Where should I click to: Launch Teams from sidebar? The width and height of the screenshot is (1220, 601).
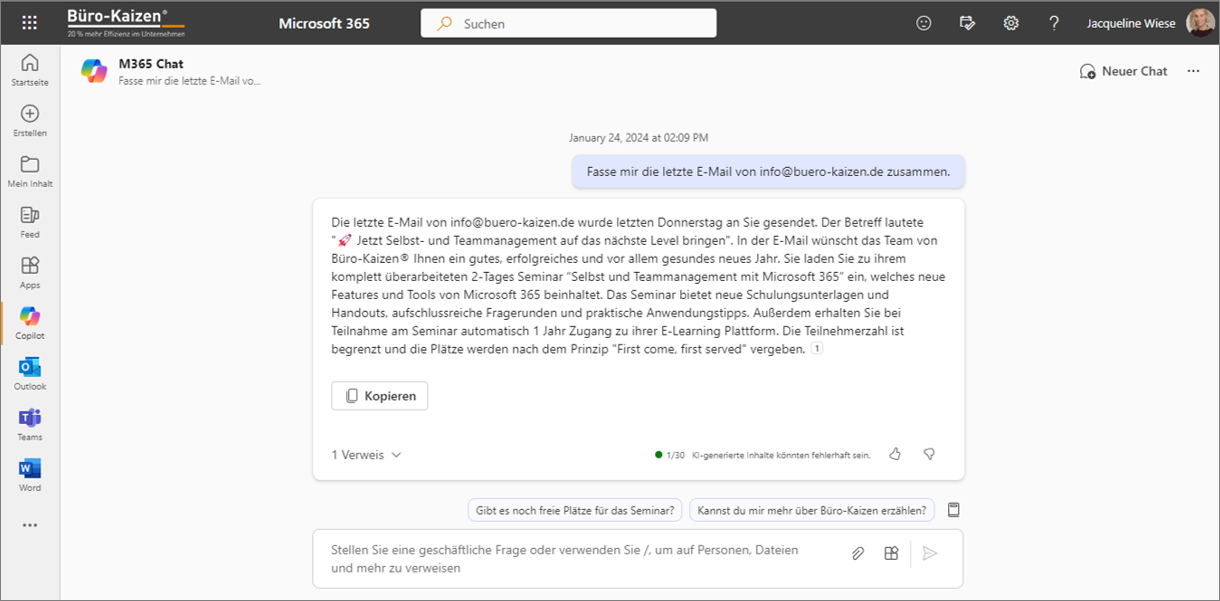tap(30, 425)
